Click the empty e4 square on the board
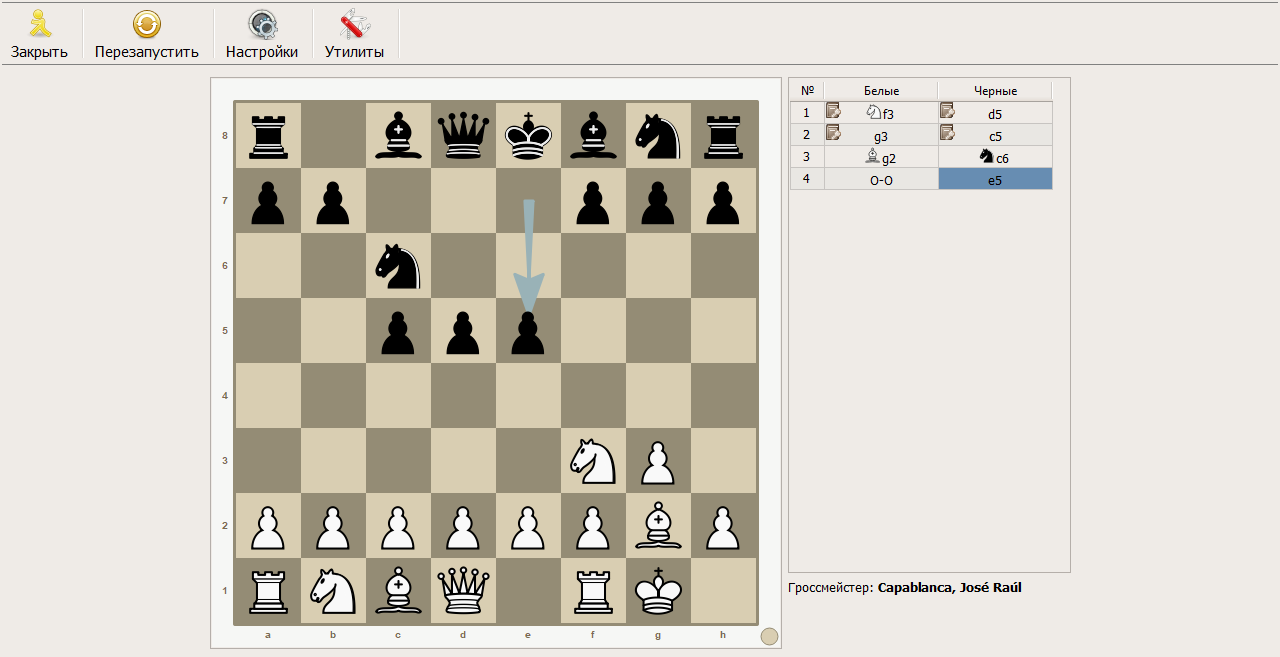Viewport: 1280px width, 657px height. 528,395
